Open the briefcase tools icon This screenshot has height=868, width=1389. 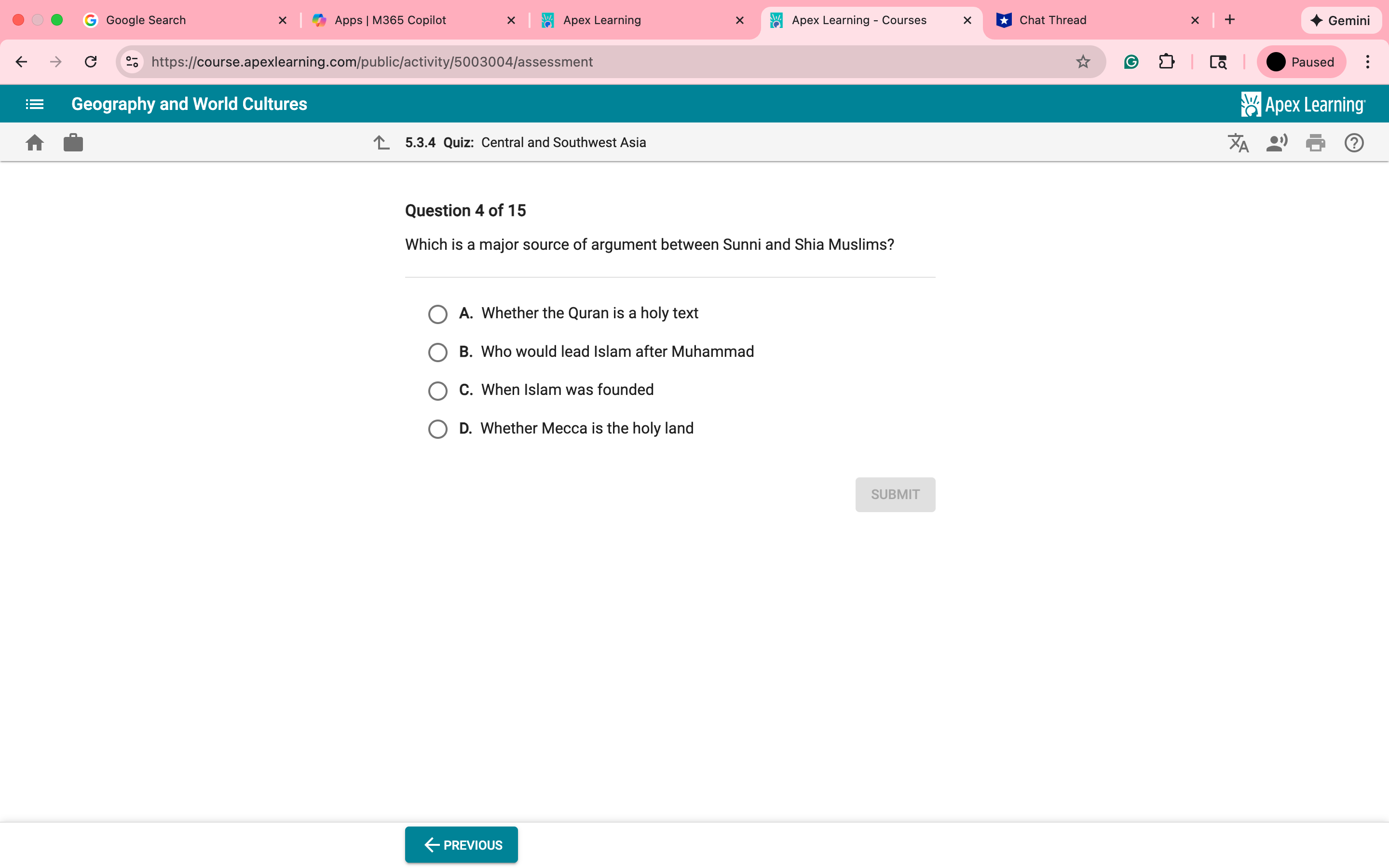tap(73, 142)
